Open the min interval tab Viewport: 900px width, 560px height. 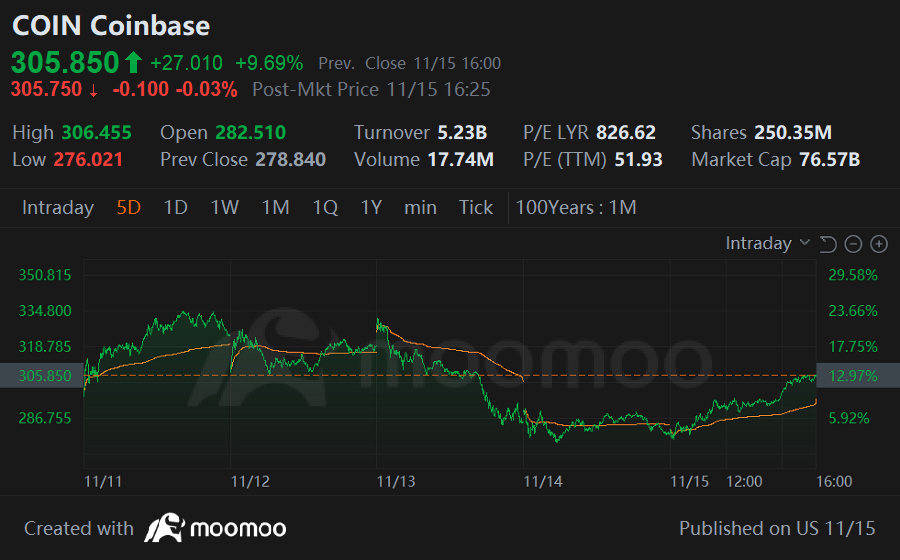click(x=420, y=207)
